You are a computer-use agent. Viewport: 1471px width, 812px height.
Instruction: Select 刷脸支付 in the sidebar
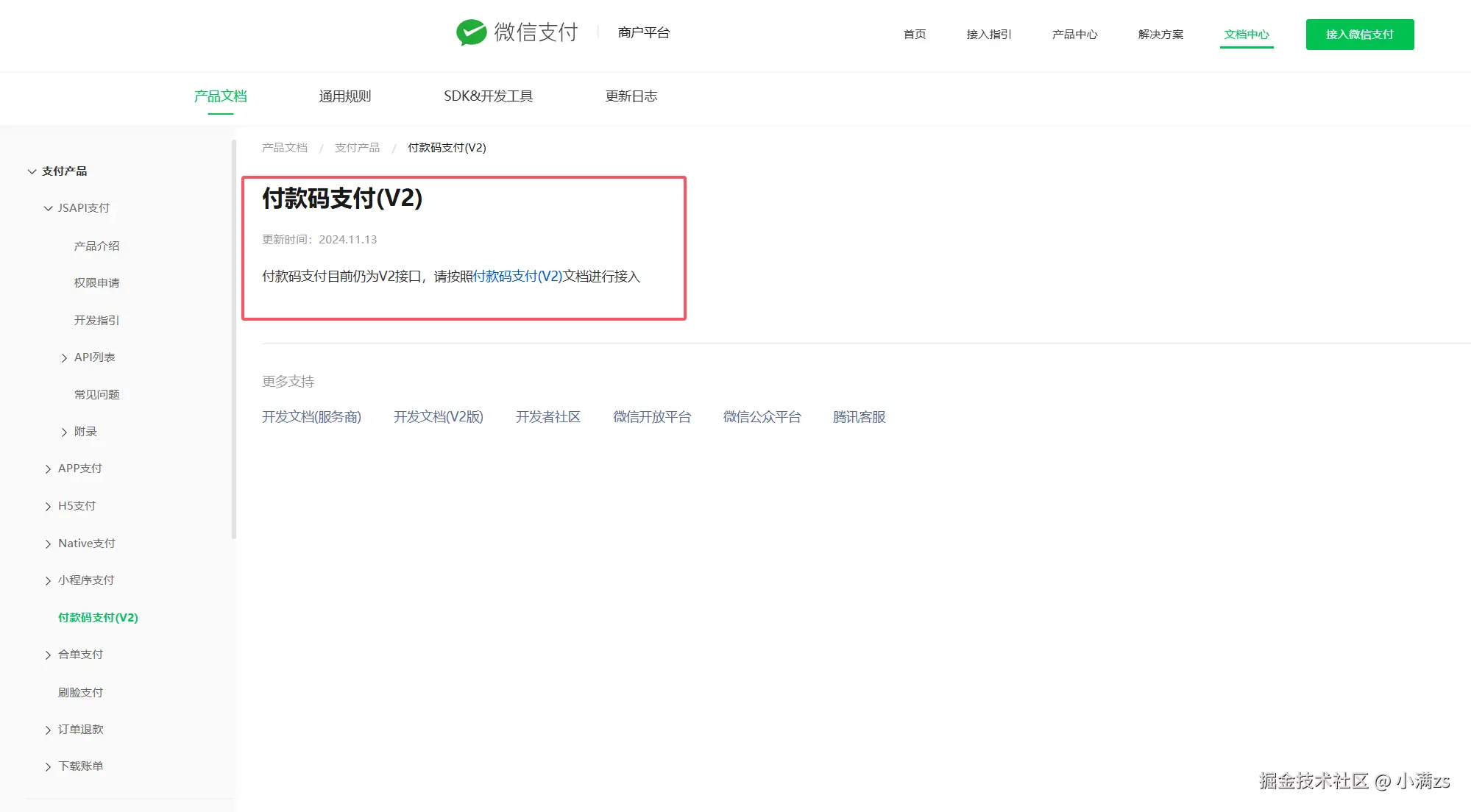[80, 693]
